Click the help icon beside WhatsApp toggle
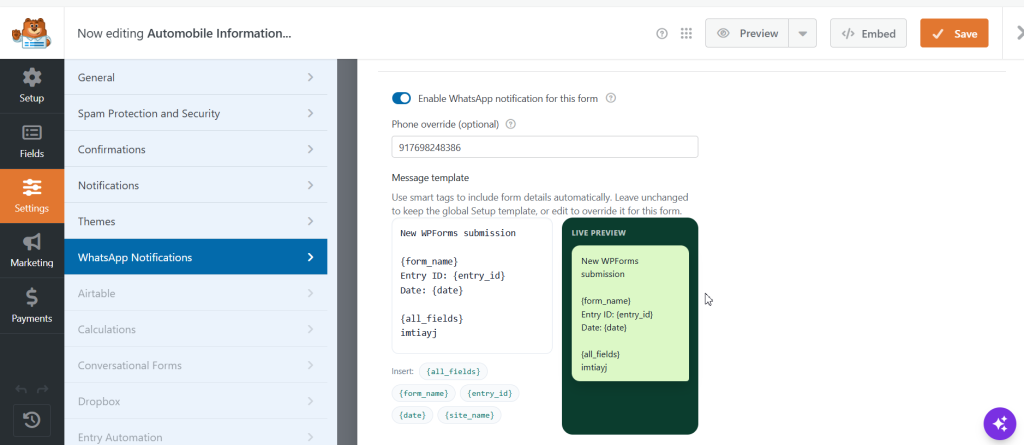 [x=611, y=99]
